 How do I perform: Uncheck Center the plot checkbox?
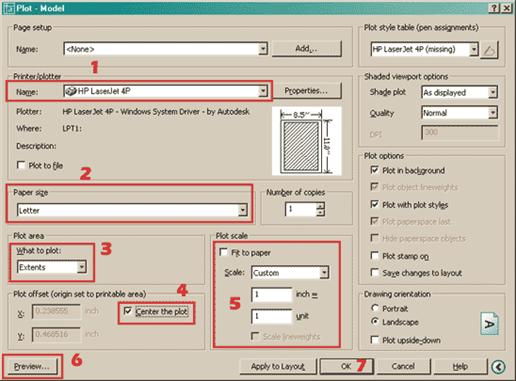pos(127,311)
